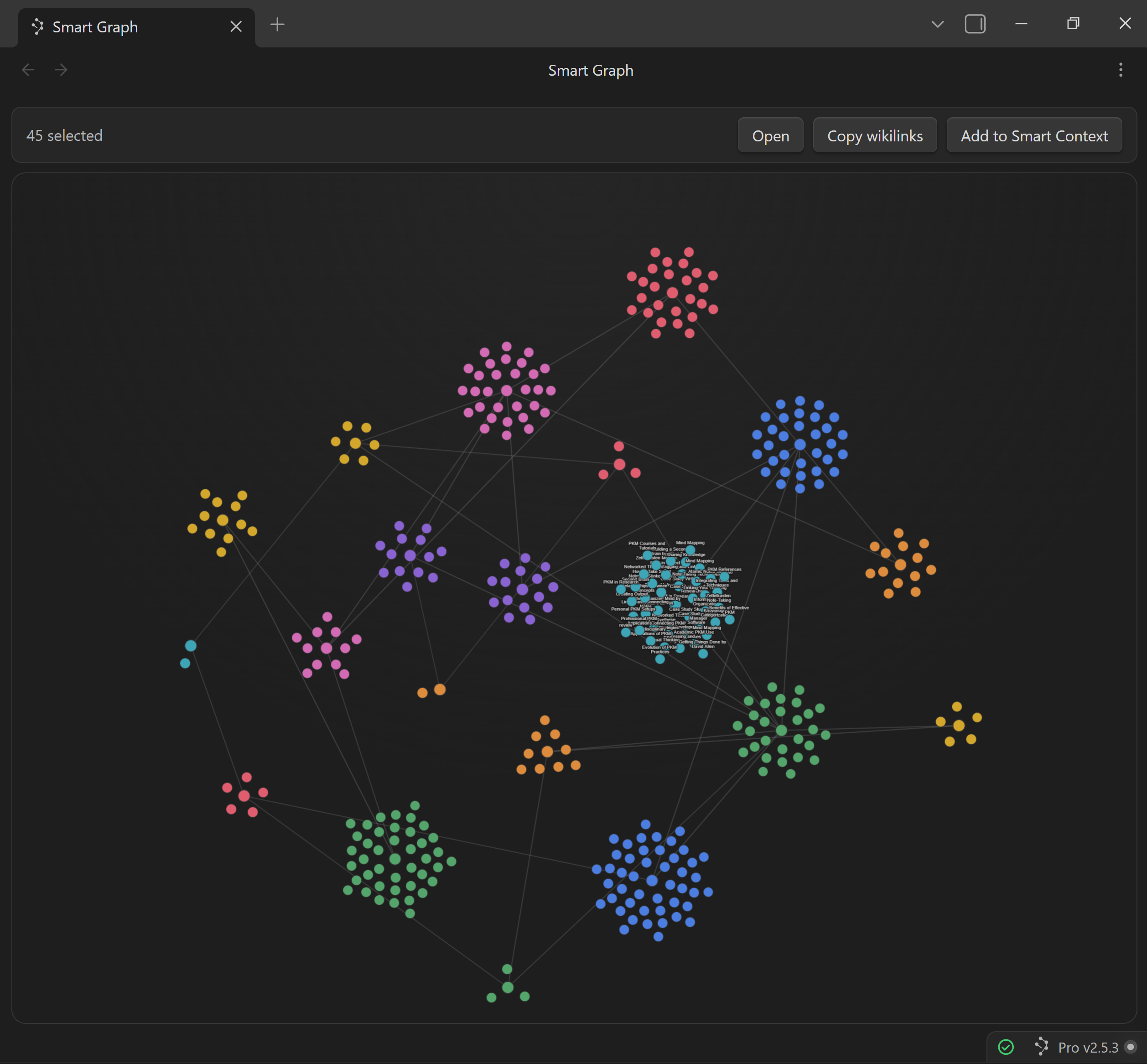Click the Smart Graph logo icon next to Pro v2.5.3
This screenshot has height=1064, width=1147.
[x=1042, y=1047]
